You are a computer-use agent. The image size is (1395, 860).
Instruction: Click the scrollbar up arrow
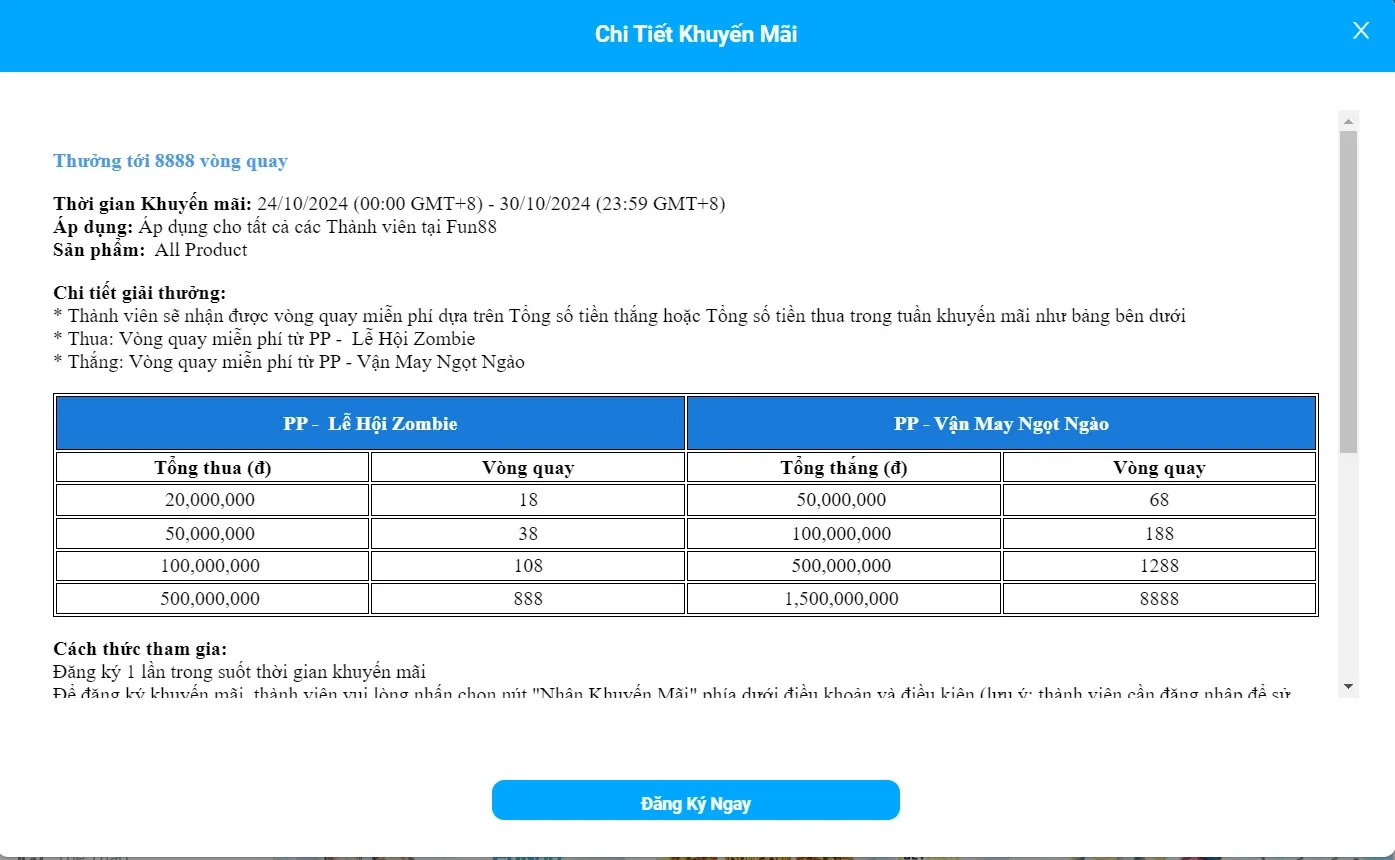1348,121
